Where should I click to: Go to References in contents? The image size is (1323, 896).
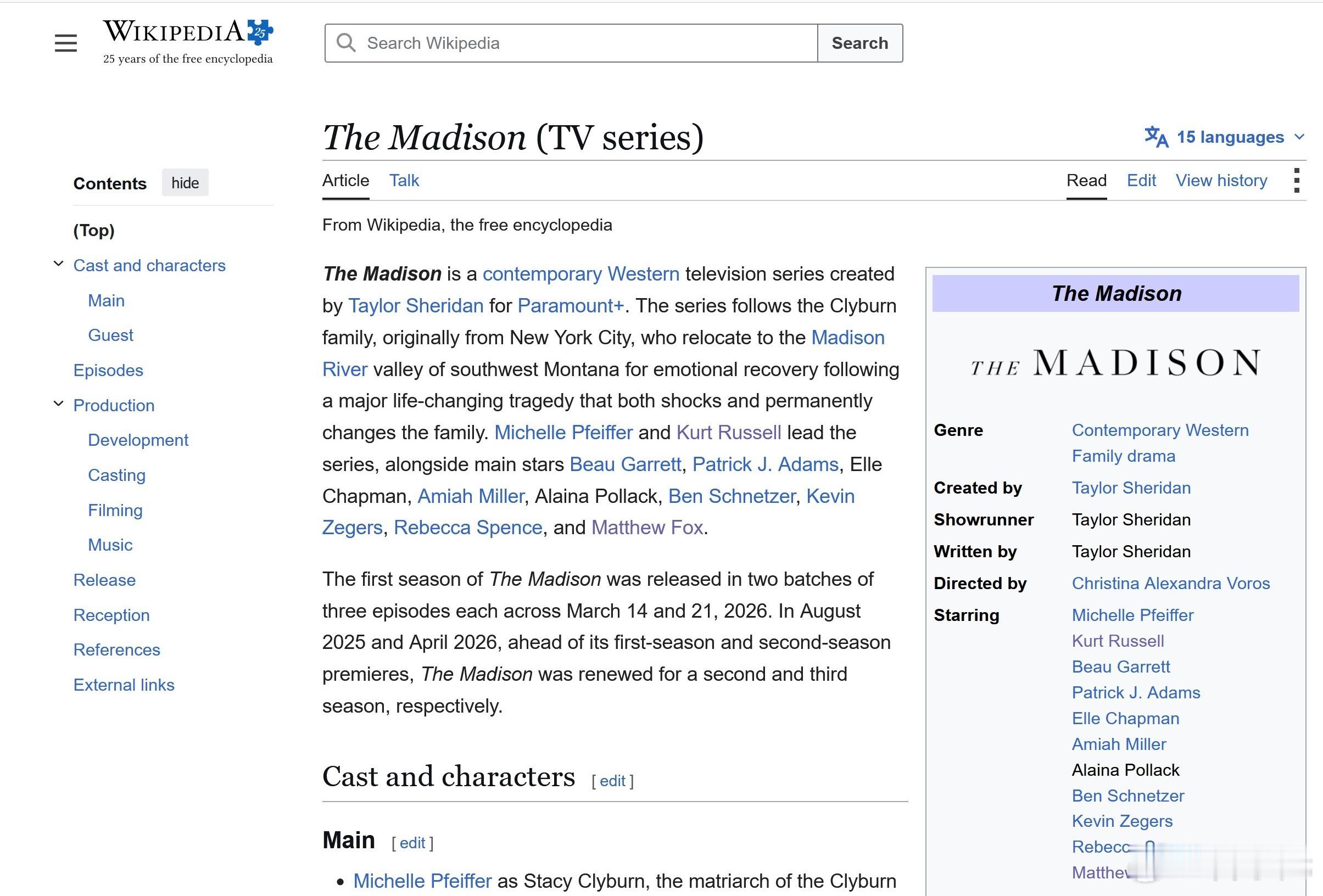116,650
